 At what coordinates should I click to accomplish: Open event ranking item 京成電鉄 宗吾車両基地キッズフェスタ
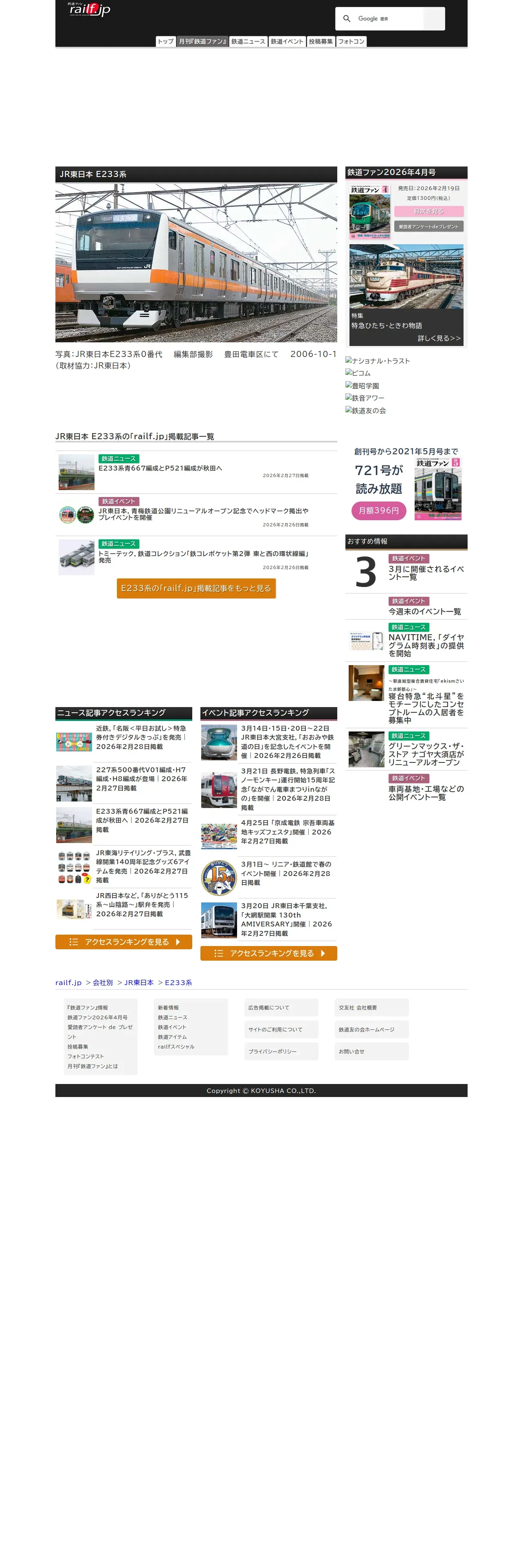point(288,832)
